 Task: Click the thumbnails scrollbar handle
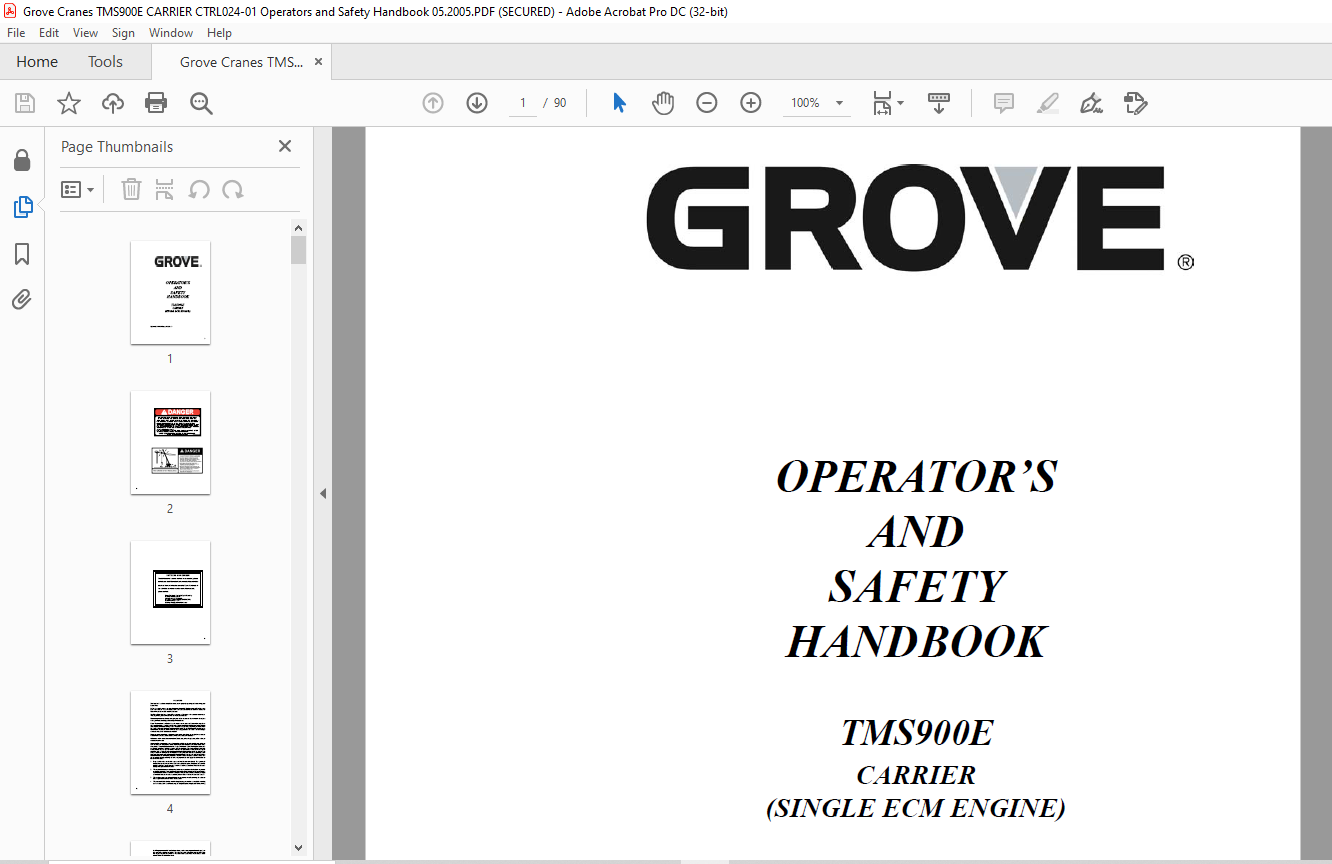click(298, 250)
